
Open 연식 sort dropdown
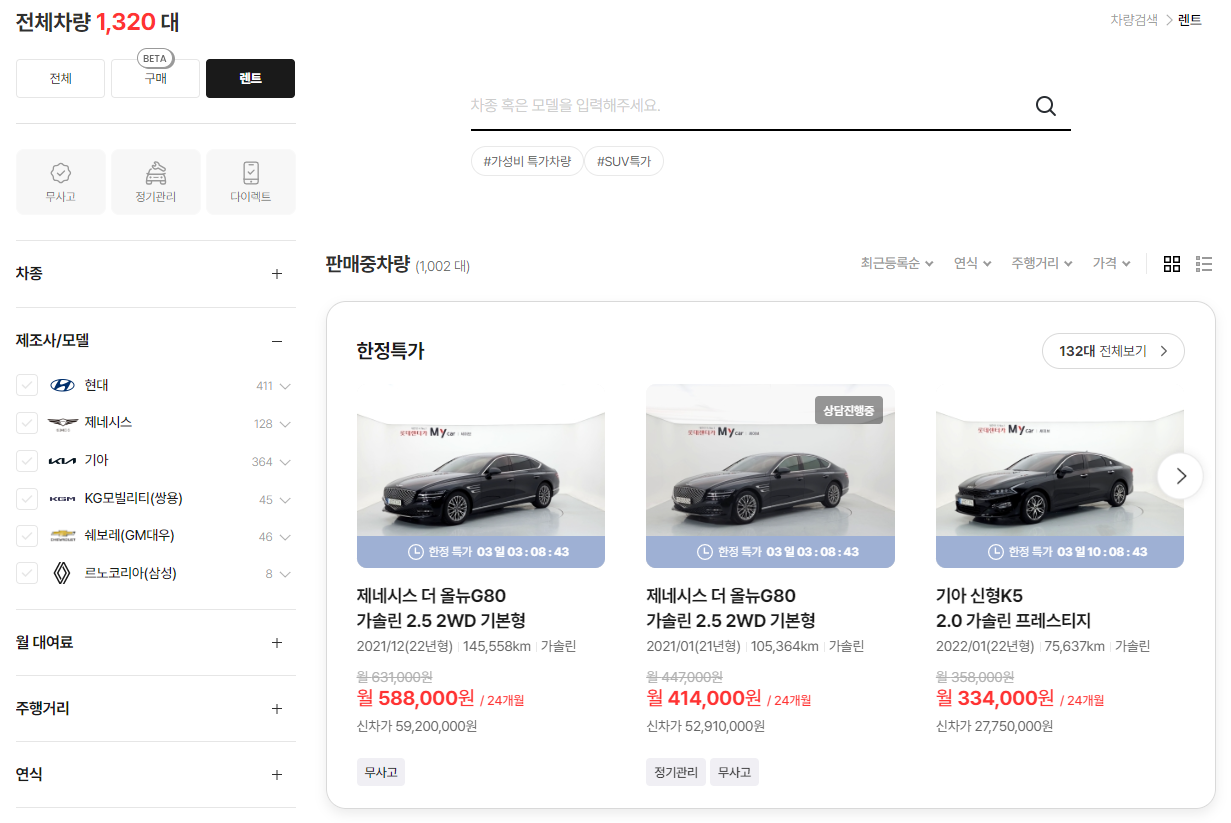point(972,263)
